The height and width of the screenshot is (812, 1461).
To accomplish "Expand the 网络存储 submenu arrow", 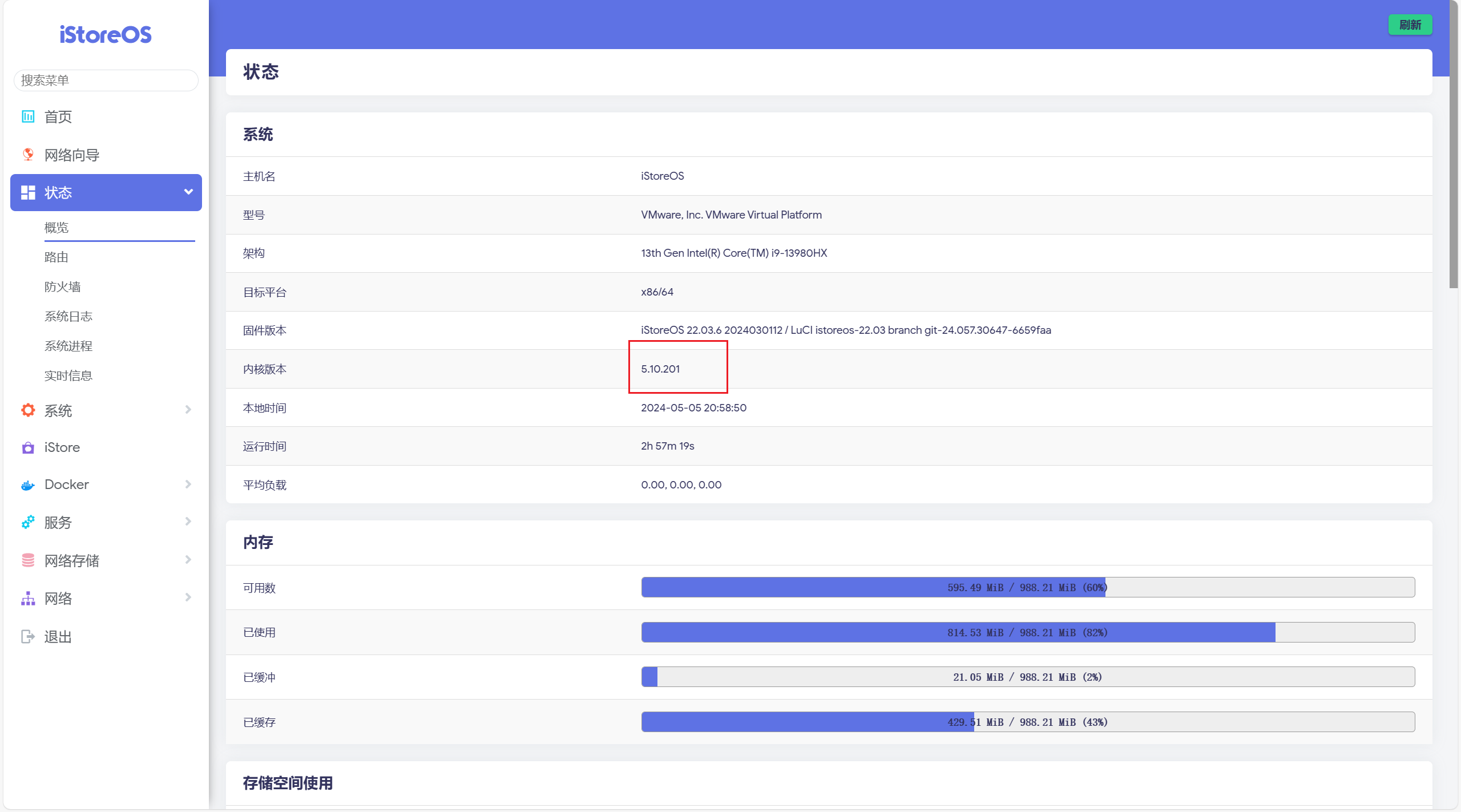I will (x=188, y=560).
